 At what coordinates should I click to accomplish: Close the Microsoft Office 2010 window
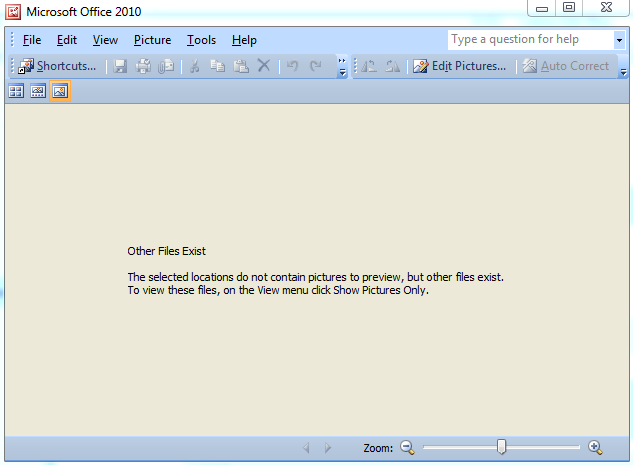coord(606,8)
